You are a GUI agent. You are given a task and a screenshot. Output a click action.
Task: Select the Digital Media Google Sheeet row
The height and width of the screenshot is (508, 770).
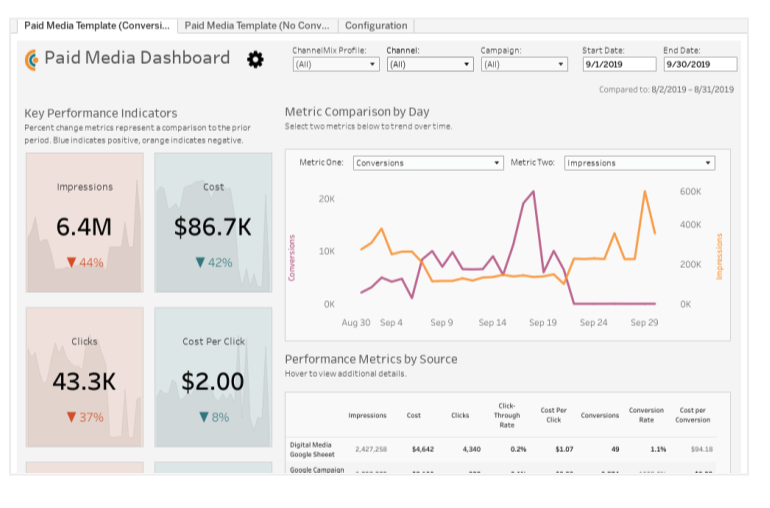click(x=501, y=450)
